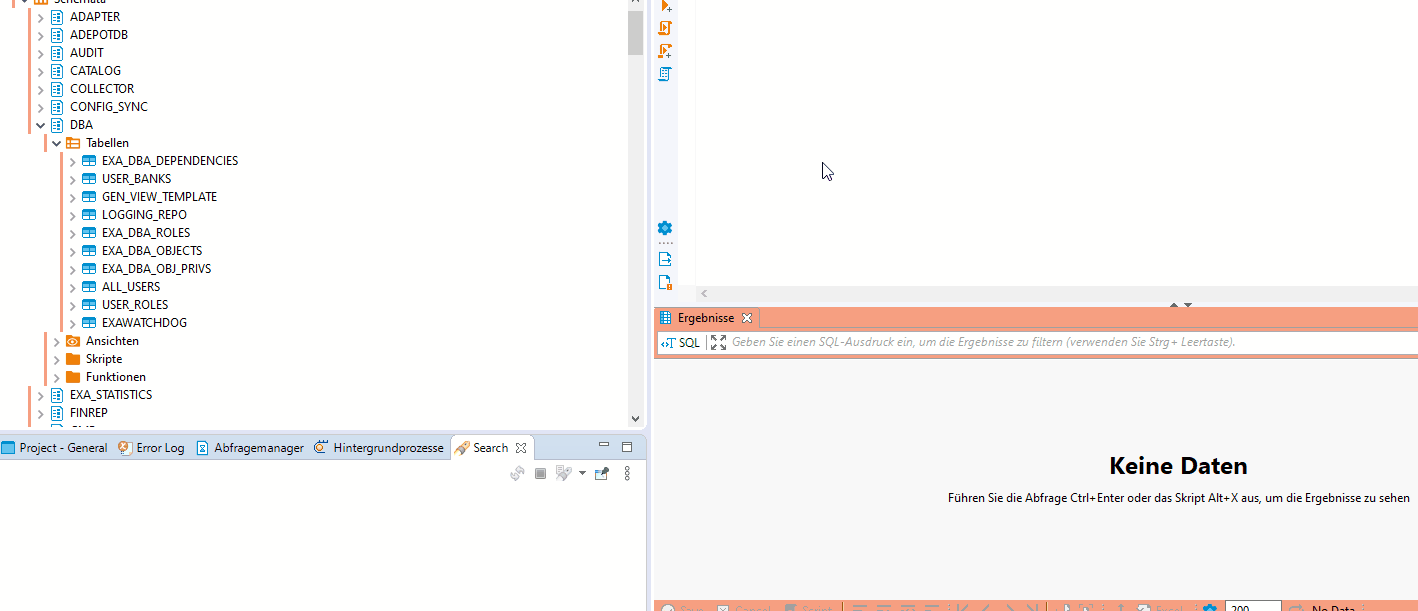Collapse the DBA schema entry
Screen dimensions: 1418x611
(x=41, y=124)
